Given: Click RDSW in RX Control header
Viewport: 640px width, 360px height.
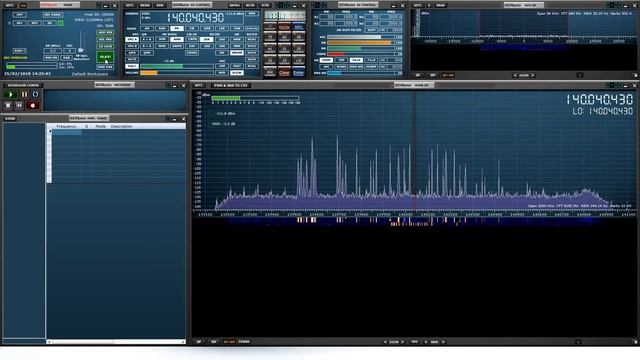Looking at the screenshot, I should [145, 5].
